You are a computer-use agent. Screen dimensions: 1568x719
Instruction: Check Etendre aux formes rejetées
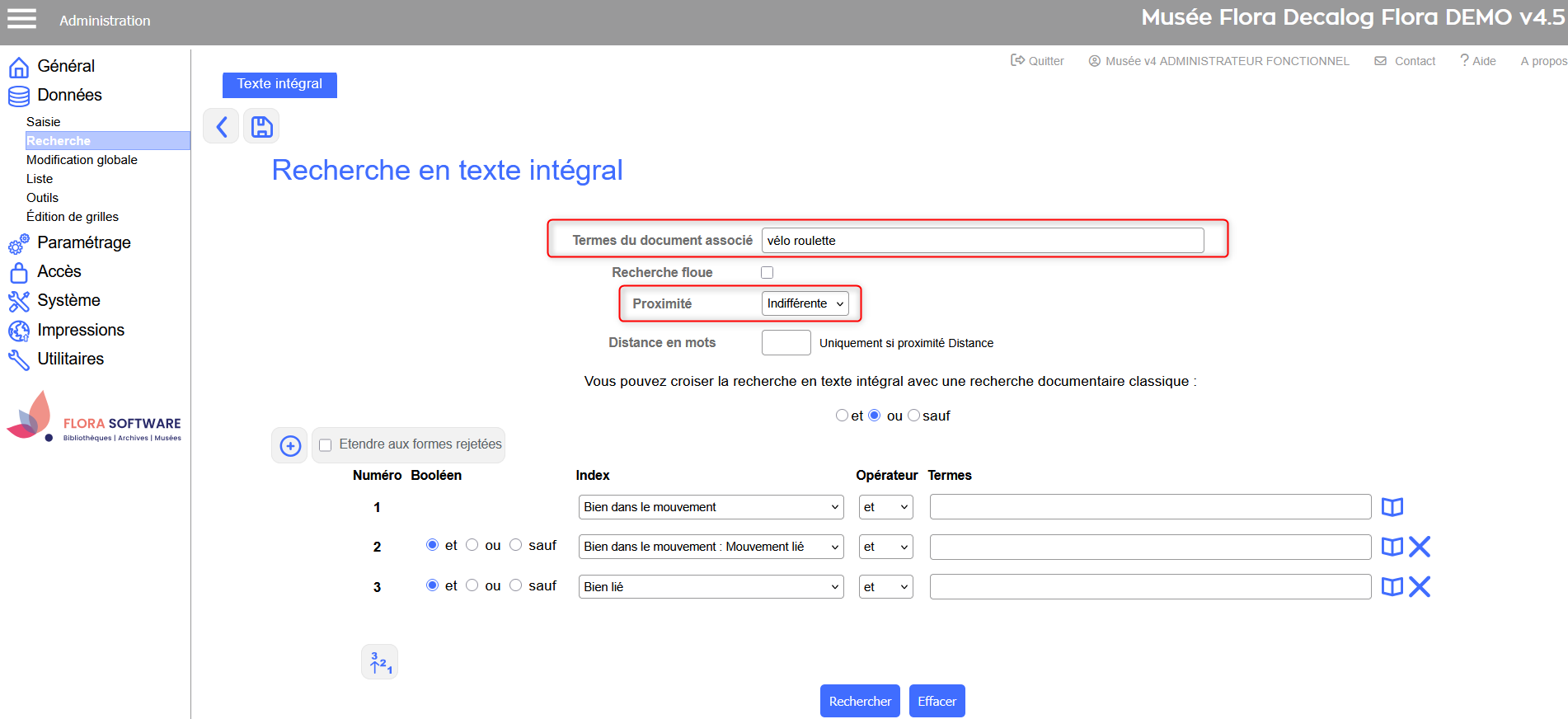[x=326, y=445]
